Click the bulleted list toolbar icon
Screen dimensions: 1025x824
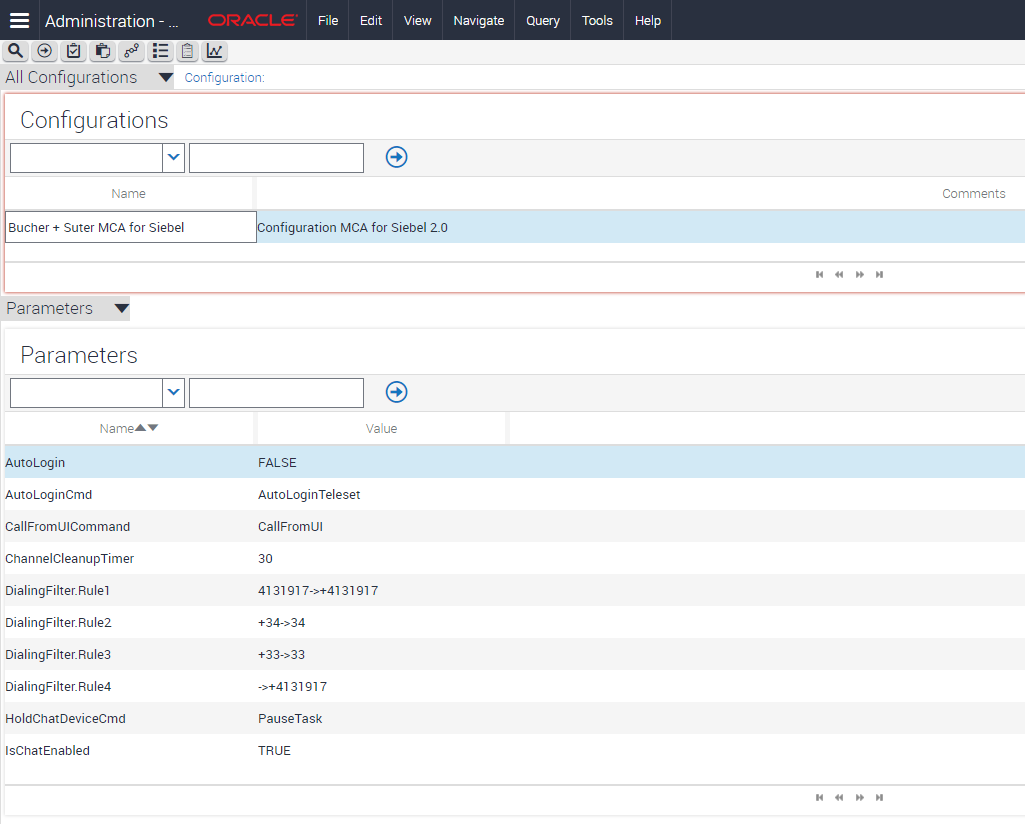click(x=160, y=51)
